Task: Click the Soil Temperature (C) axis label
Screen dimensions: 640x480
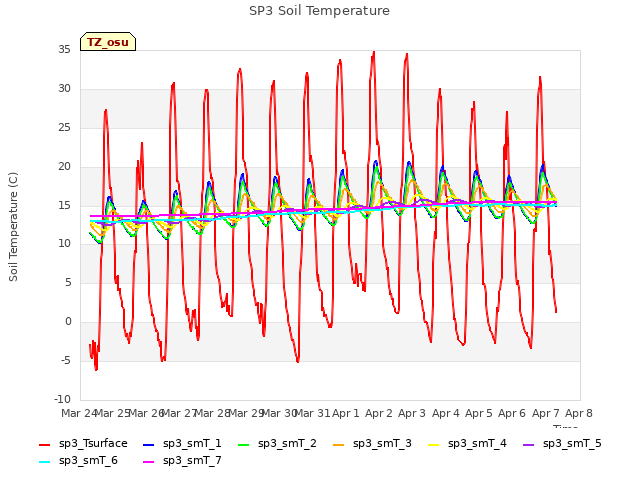Action: (13, 227)
